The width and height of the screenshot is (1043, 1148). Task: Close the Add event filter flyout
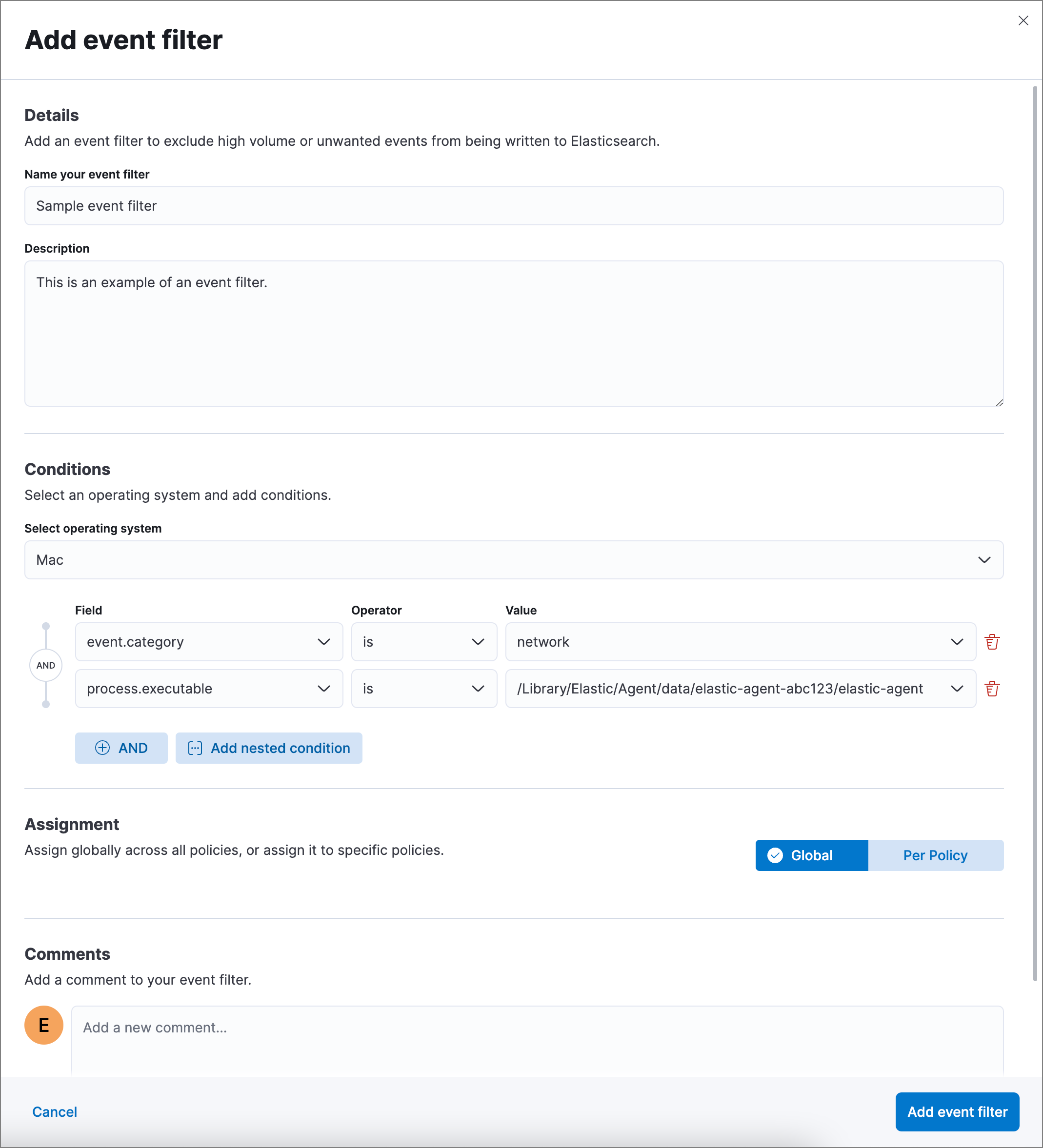click(x=1023, y=21)
